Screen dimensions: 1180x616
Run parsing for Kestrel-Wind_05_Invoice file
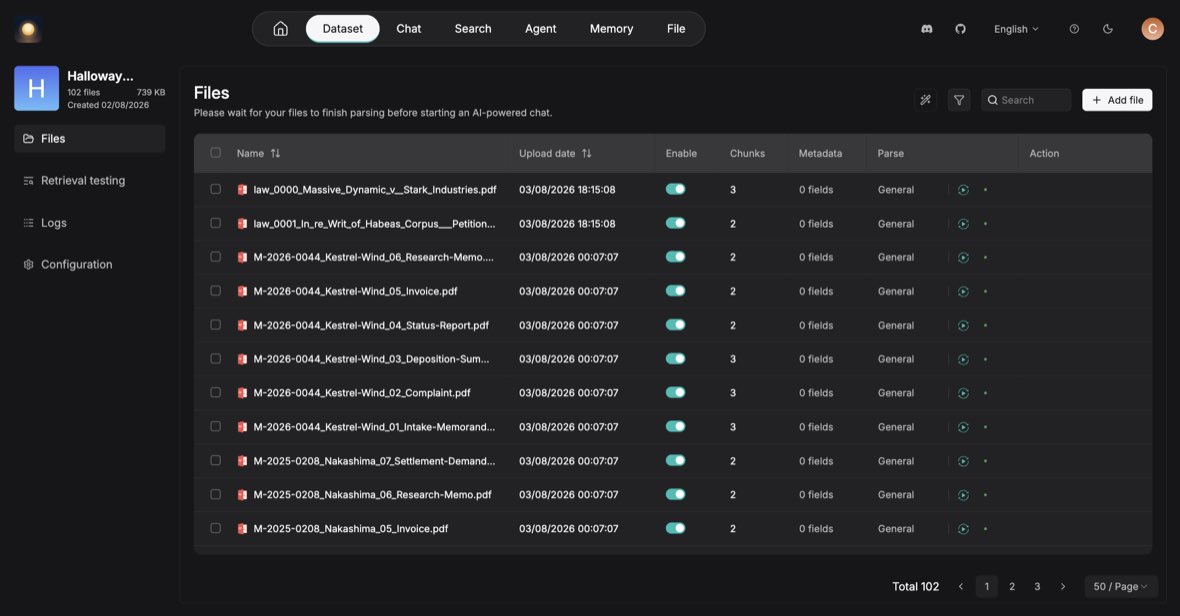[x=963, y=292]
